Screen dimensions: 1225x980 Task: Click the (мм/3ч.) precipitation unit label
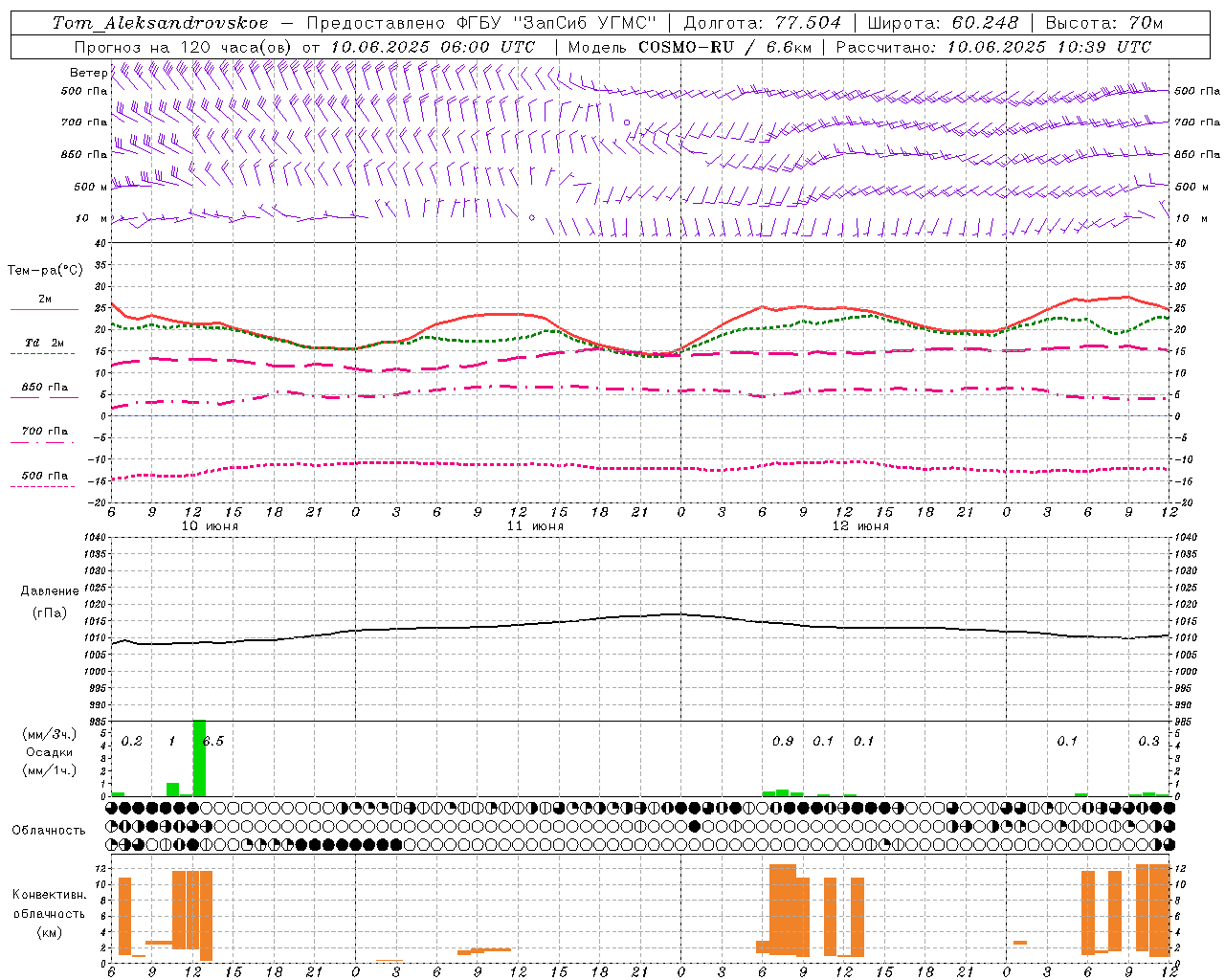(50, 734)
